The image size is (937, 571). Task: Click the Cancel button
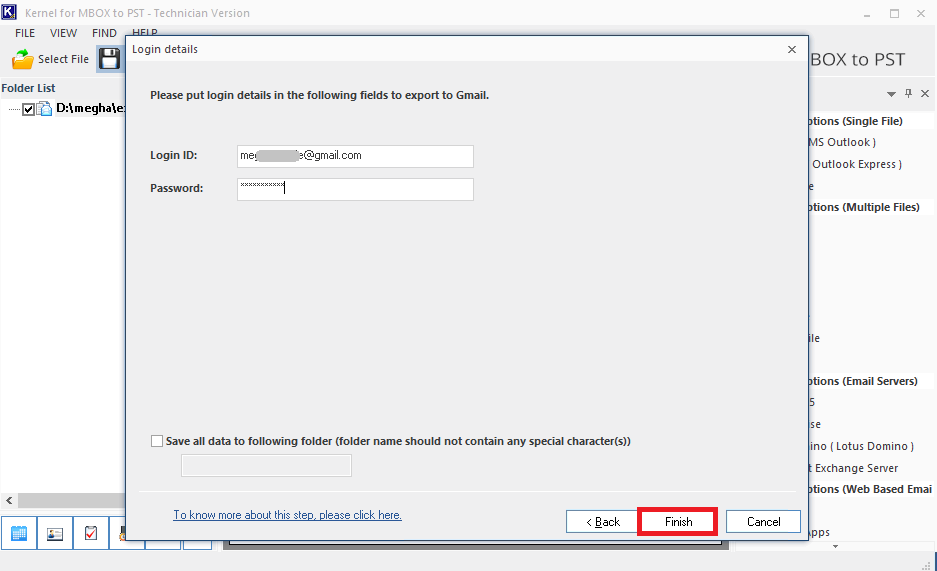(763, 521)
